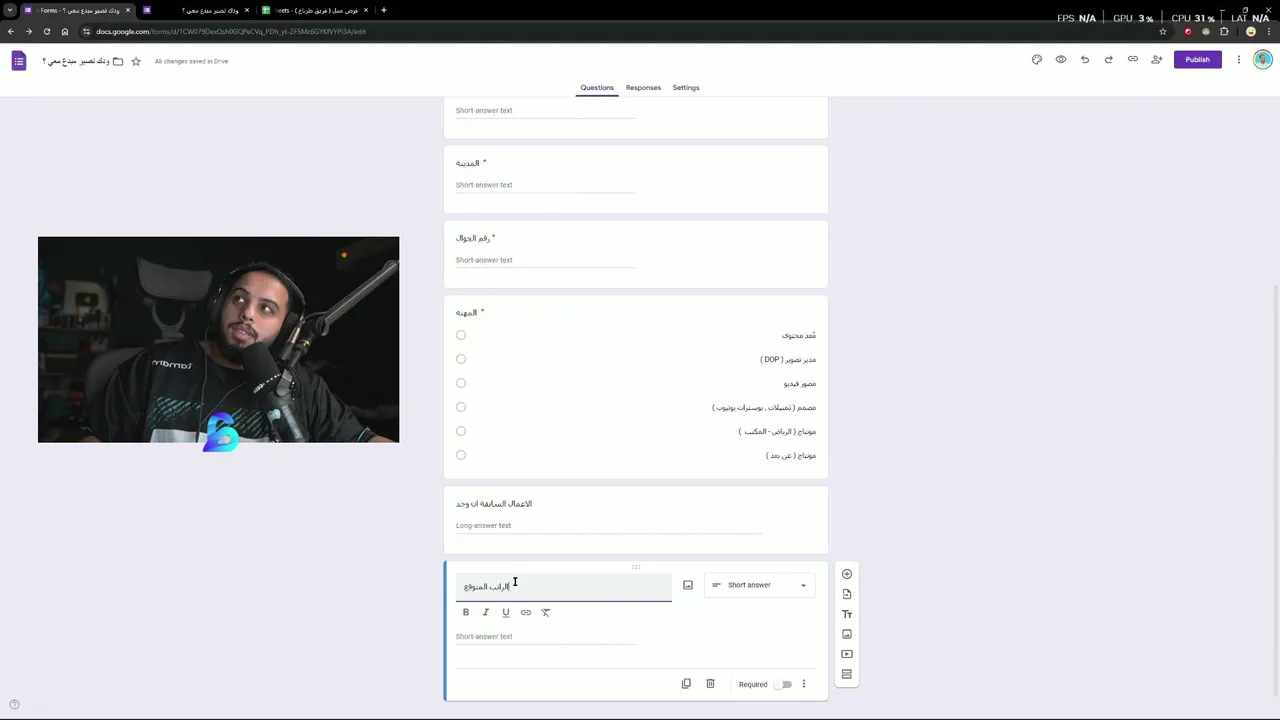Delete the active question
The image size is (1280, 720).
pyautogui.click(x=711, y=684)
